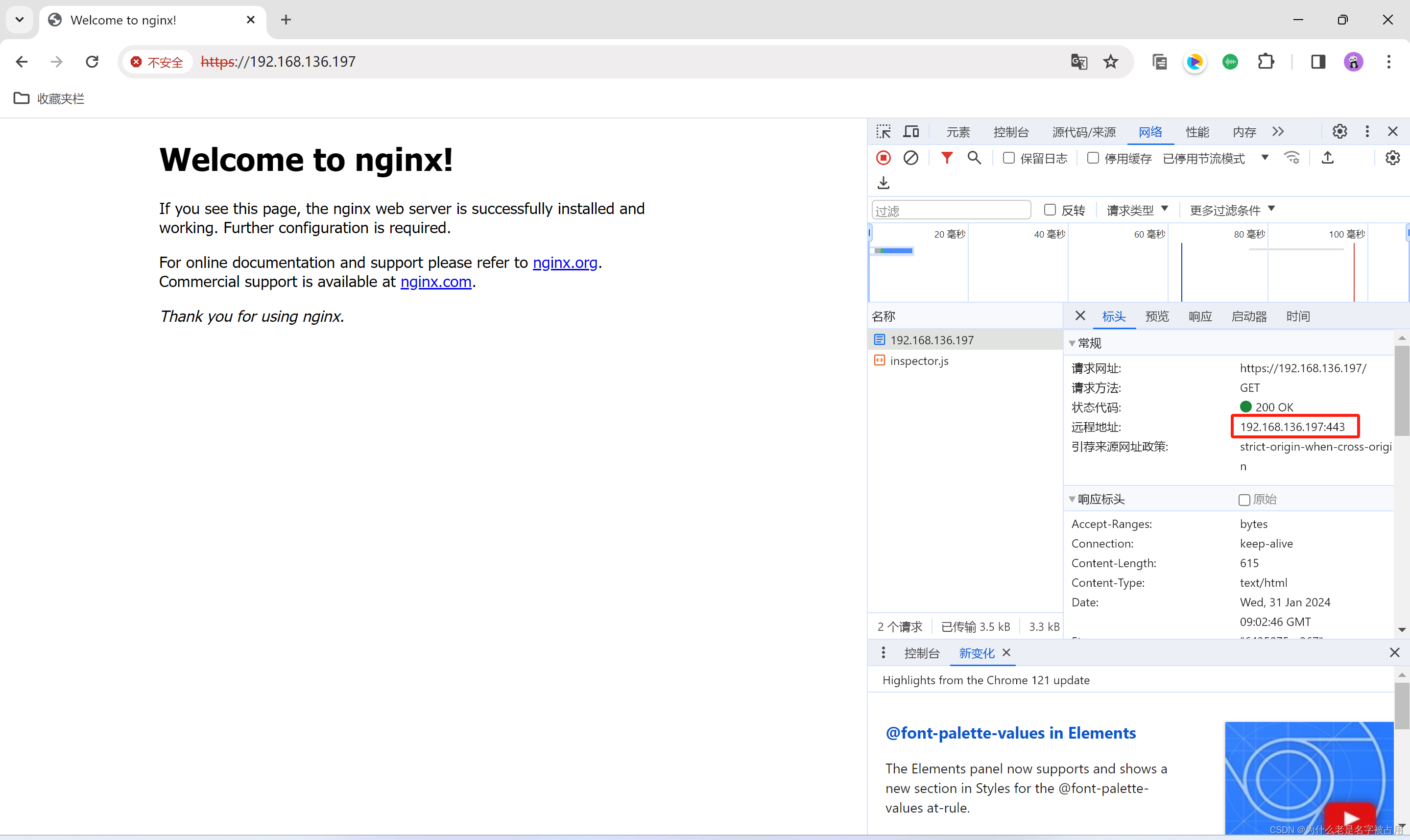Open @font-palette-values in Elements link
The height and width of the screenshot is (840, 1410).
(1010, 733)
